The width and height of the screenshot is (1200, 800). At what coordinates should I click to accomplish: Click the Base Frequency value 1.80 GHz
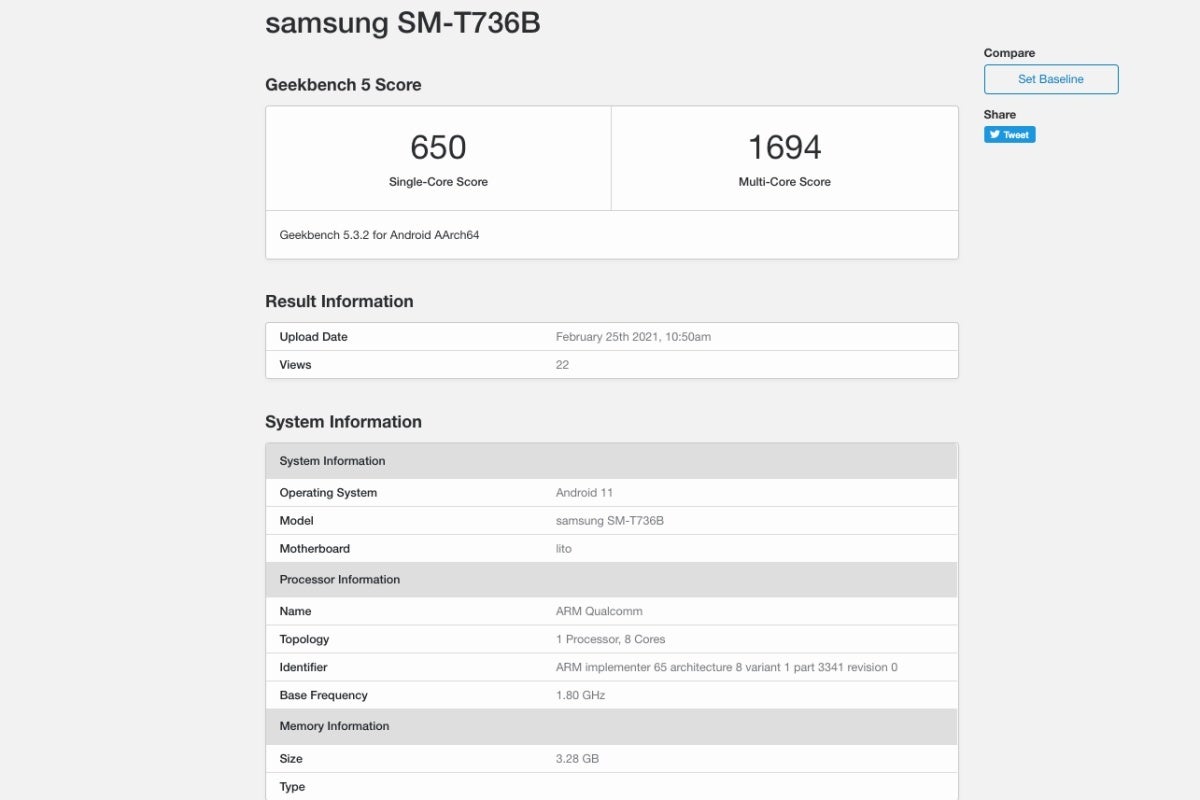pyautogui.click(x=580, y=695)
